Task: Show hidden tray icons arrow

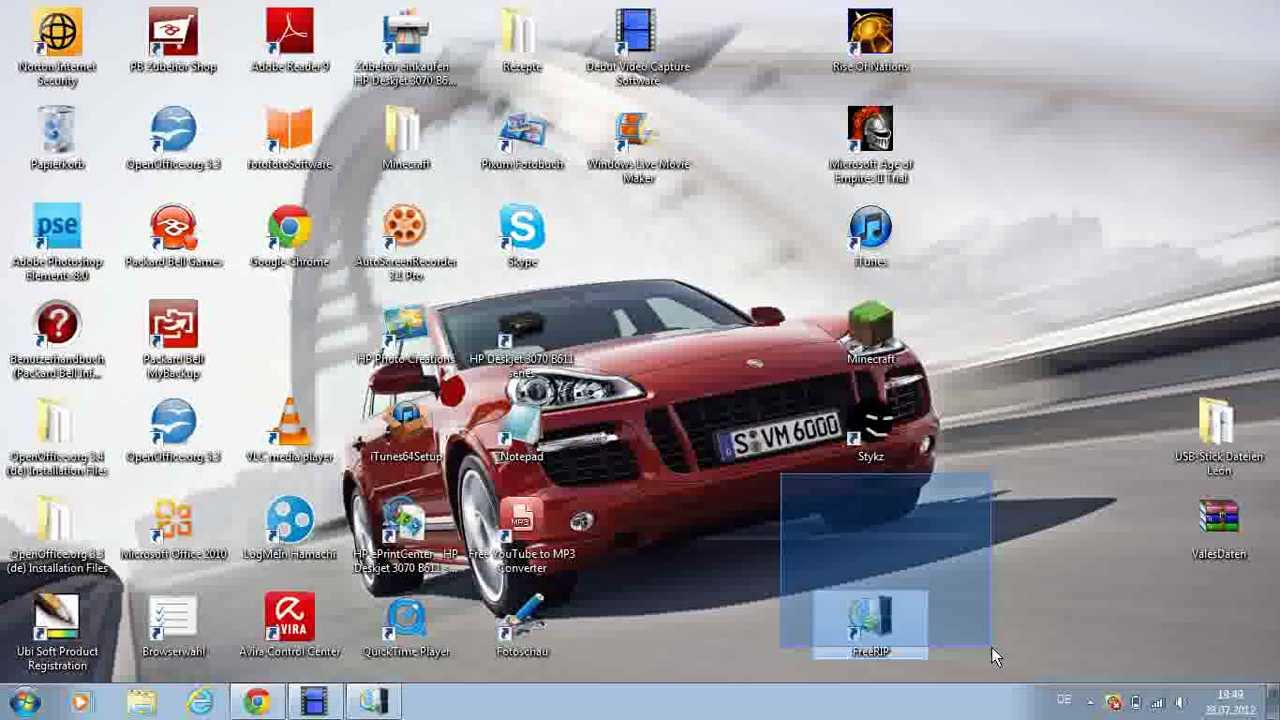Action: pyautogui.click(x=1090, y=702)
